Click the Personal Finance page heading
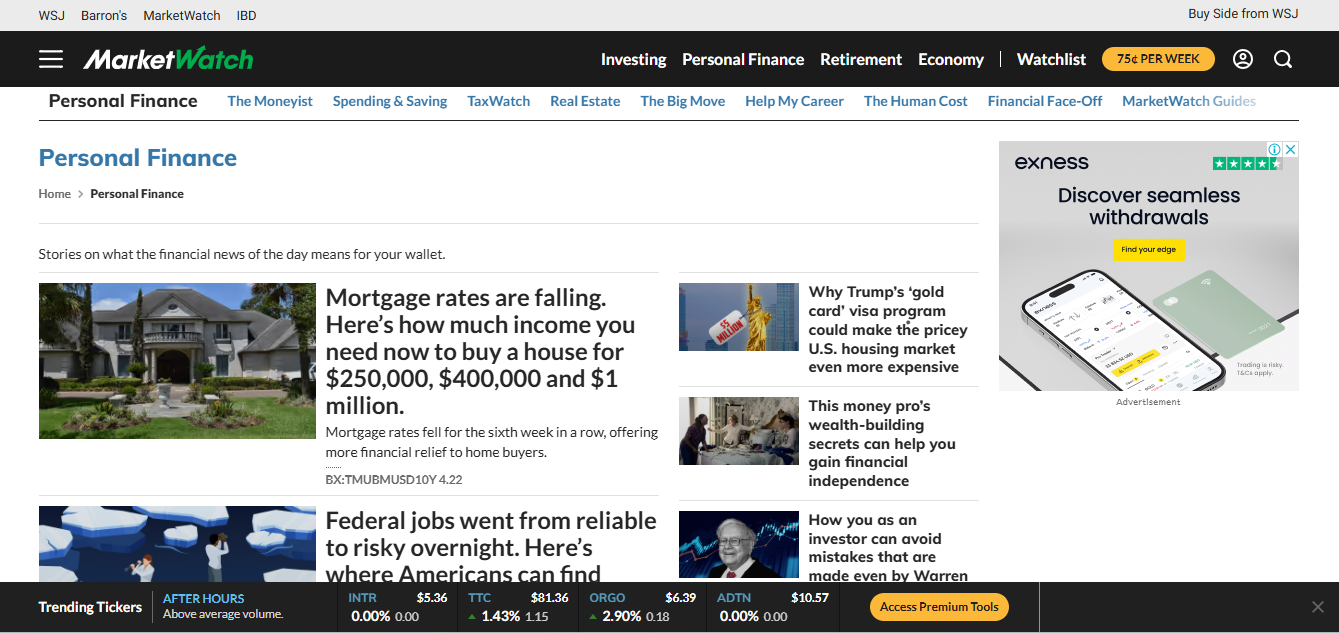This screenshot has width=1339, height=633. [x=138, y=158]
